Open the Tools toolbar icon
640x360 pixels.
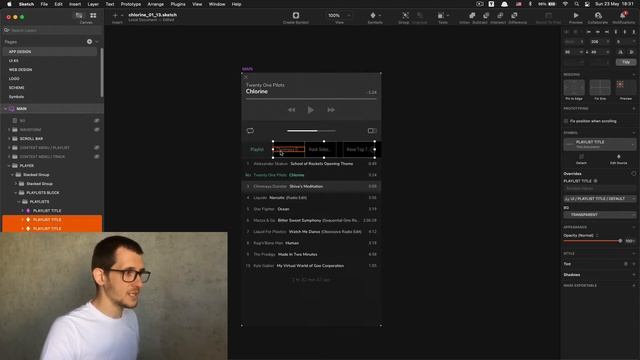tap(441, 16)
